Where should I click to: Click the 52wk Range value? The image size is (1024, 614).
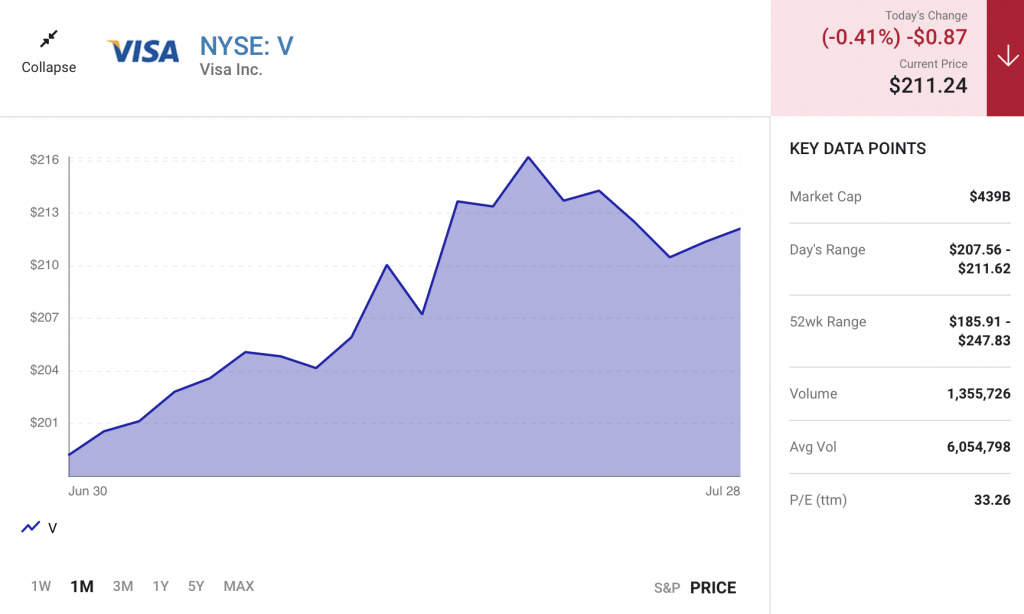point(980,331)
